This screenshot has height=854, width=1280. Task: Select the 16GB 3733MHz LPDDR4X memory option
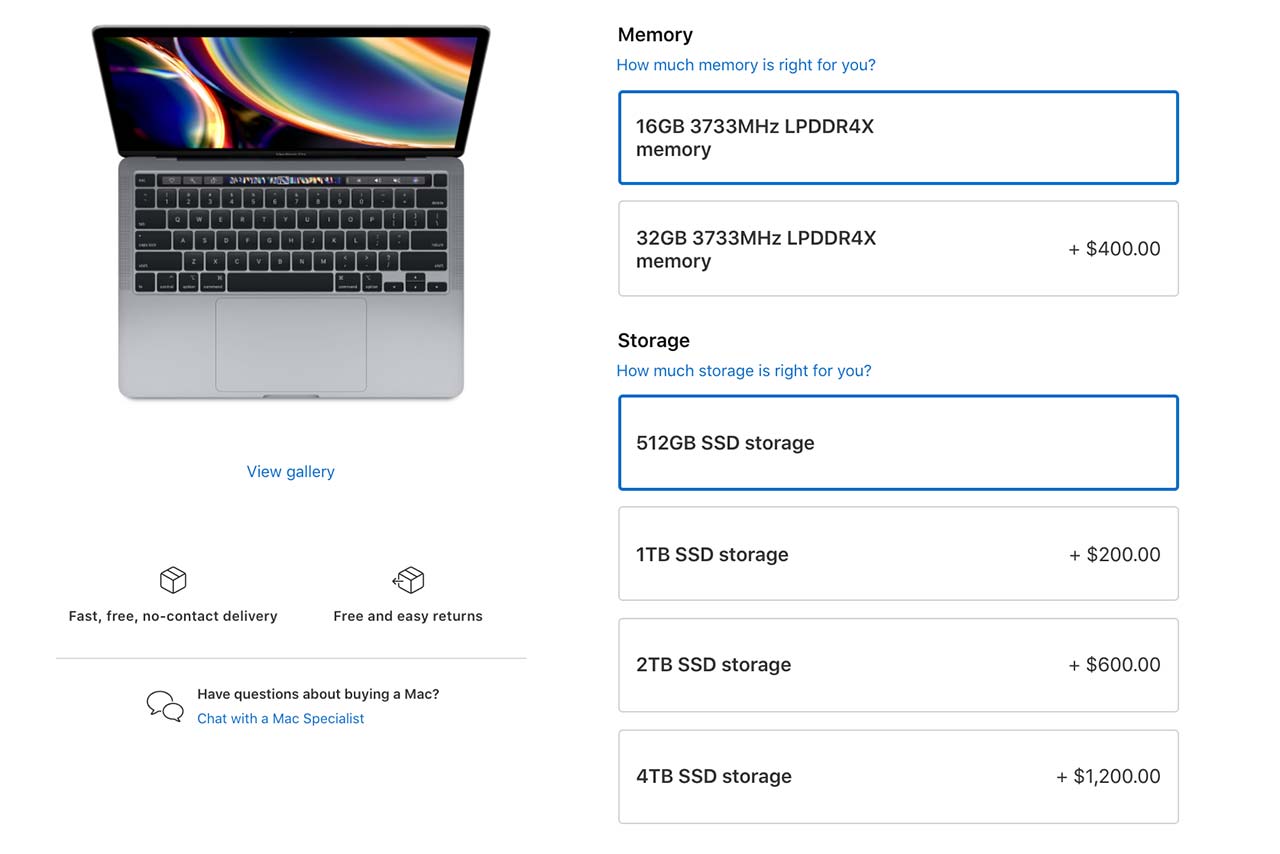pos(897,137)
